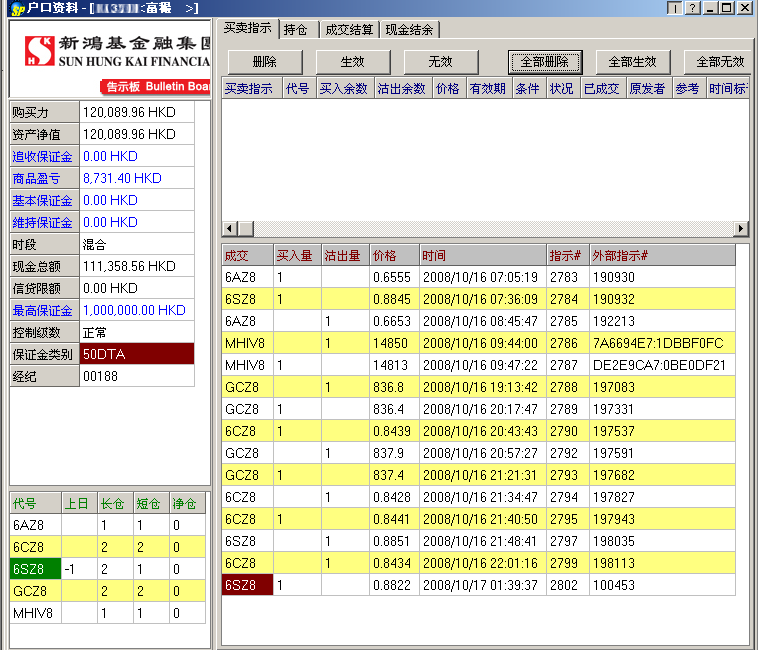The image size is (758, 650).
Task: Click the 生效 button
Action: pos(352,62)
